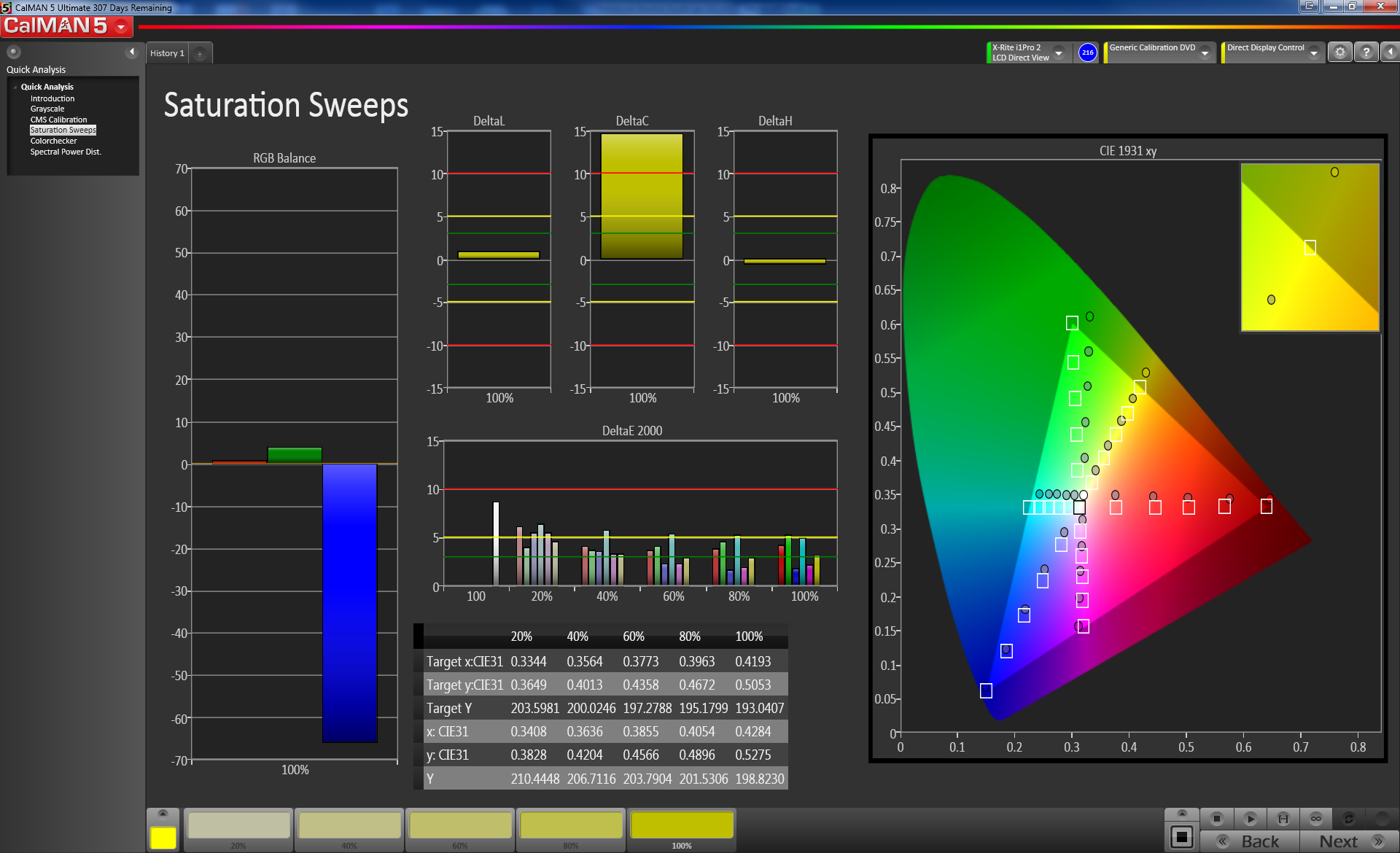Toggle round button at sidebar top-left
The height and width of the screenshot is (853, 1400).
click(14, 52)
